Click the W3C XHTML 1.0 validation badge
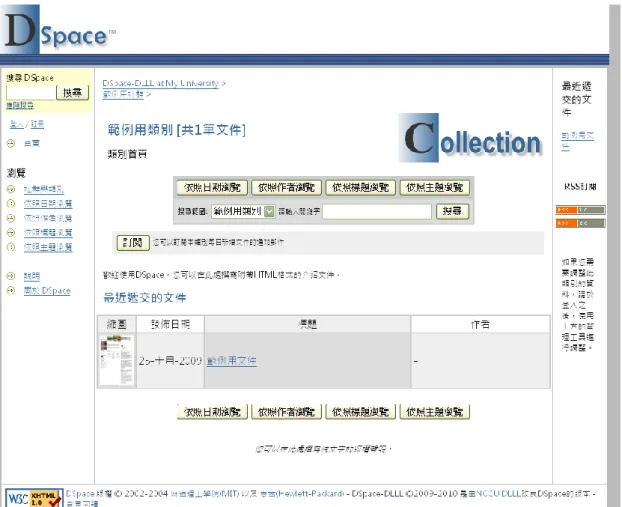 (34, 498)
